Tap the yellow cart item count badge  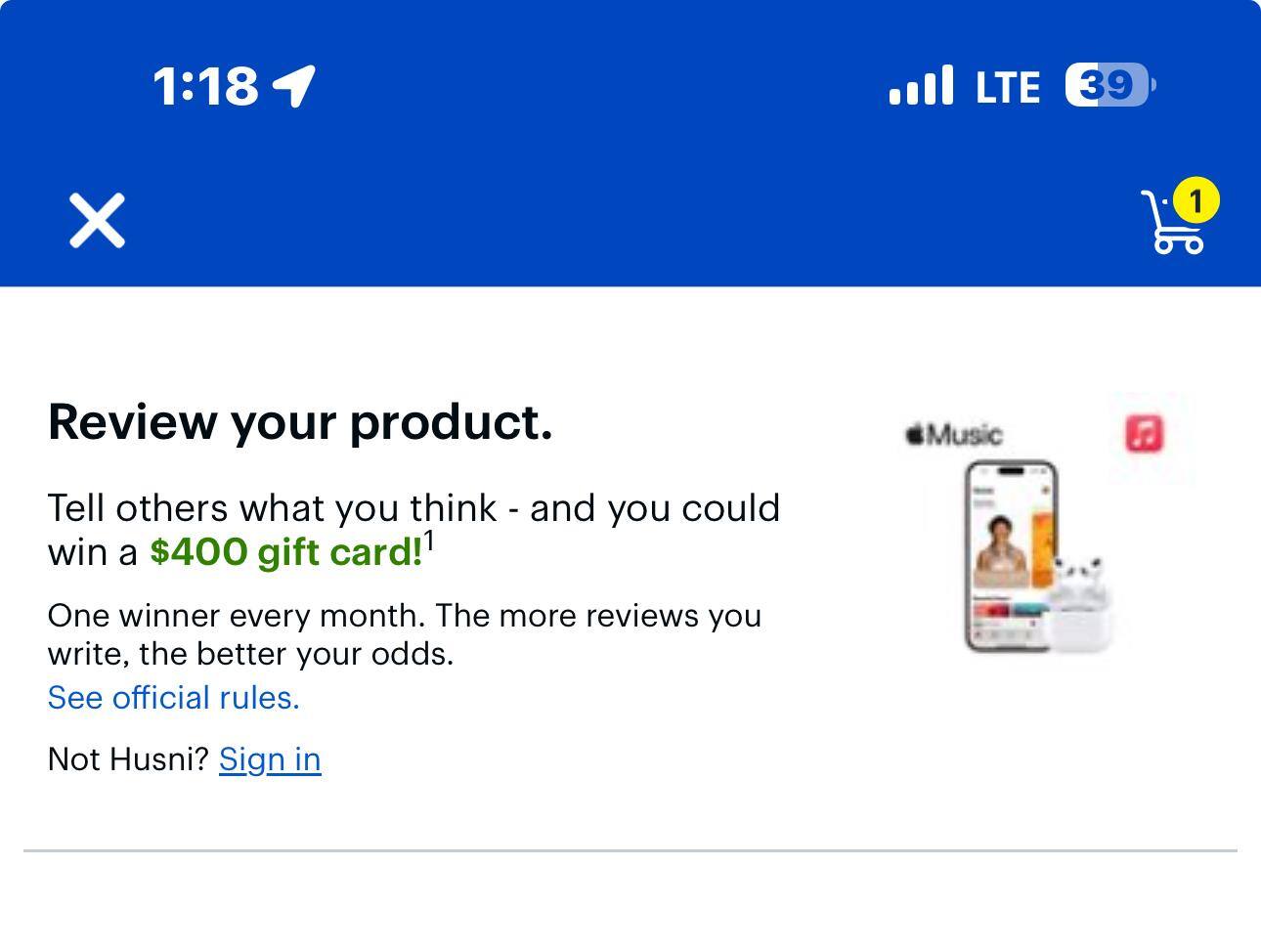tap(1195, 201)
